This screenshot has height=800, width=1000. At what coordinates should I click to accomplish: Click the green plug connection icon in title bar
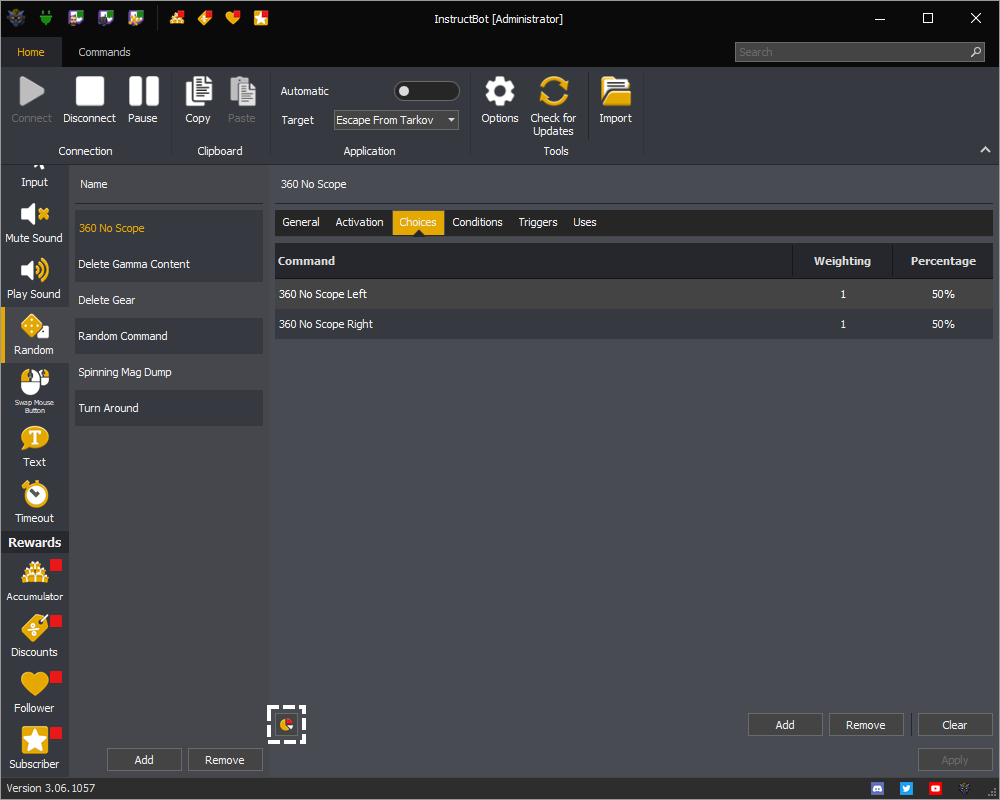click(x=46, y=18)
